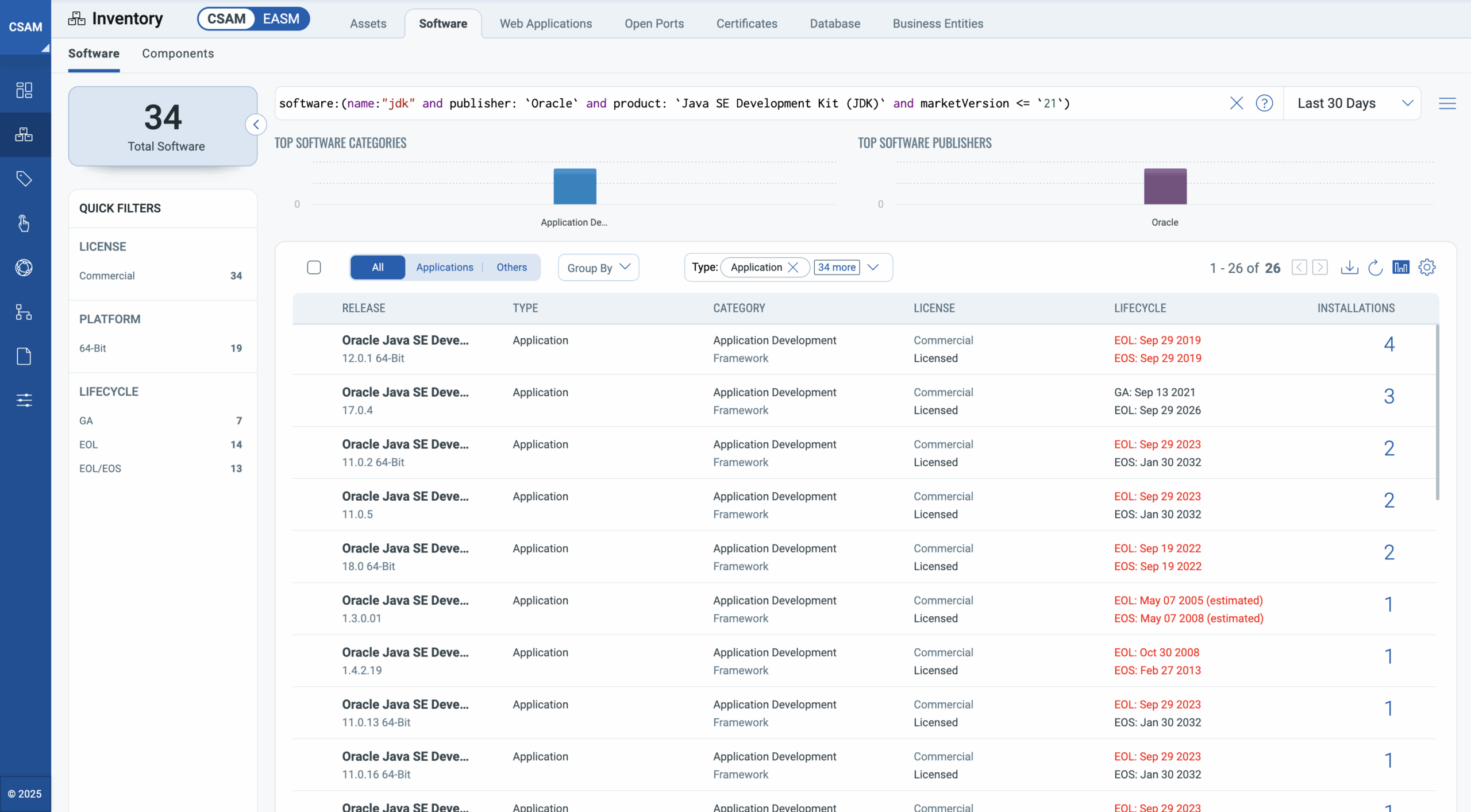Open the Certificates tab
Image resolution: width=1471 pixels, height=812 pixels.
tap(746, 24)
